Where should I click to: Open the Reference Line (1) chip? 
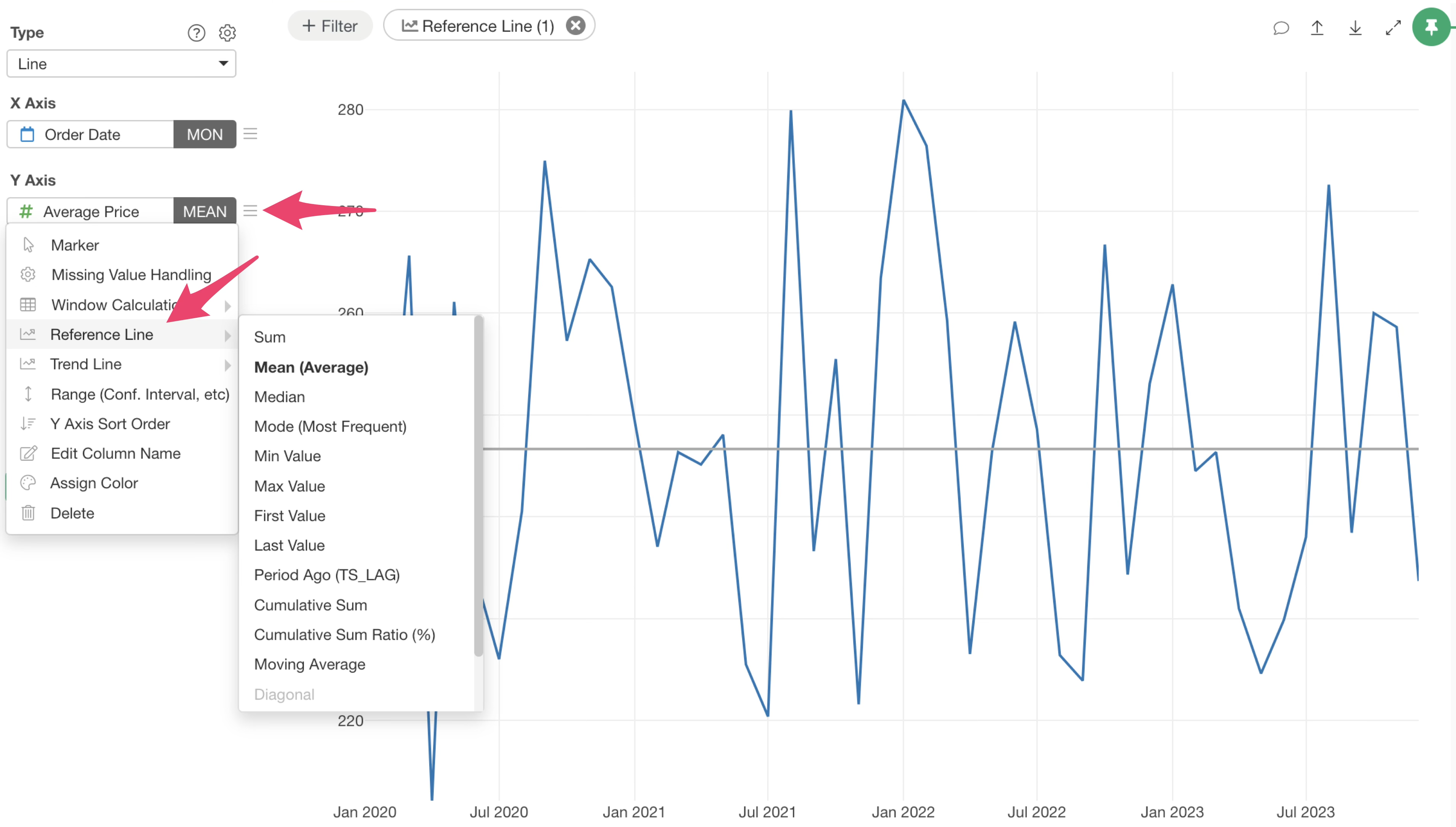(x=477, y=26)
